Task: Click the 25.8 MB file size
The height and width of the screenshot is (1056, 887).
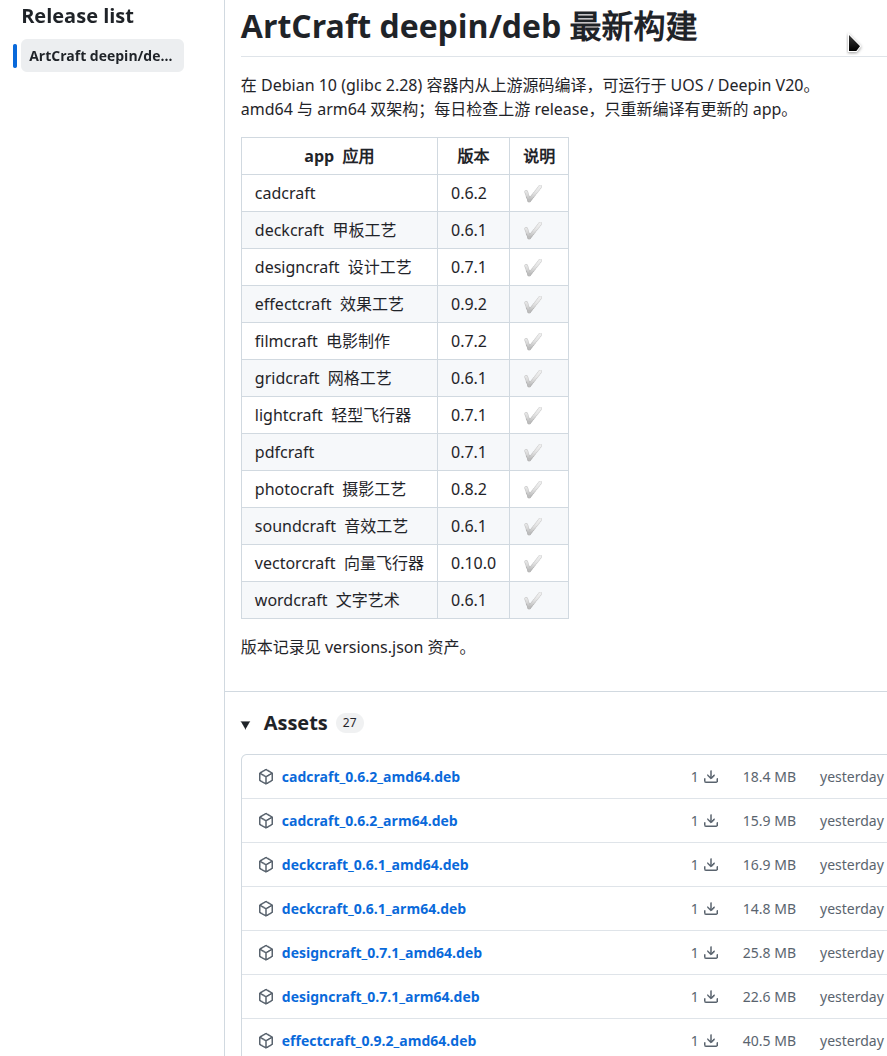Action: click(x=769, y=952)
